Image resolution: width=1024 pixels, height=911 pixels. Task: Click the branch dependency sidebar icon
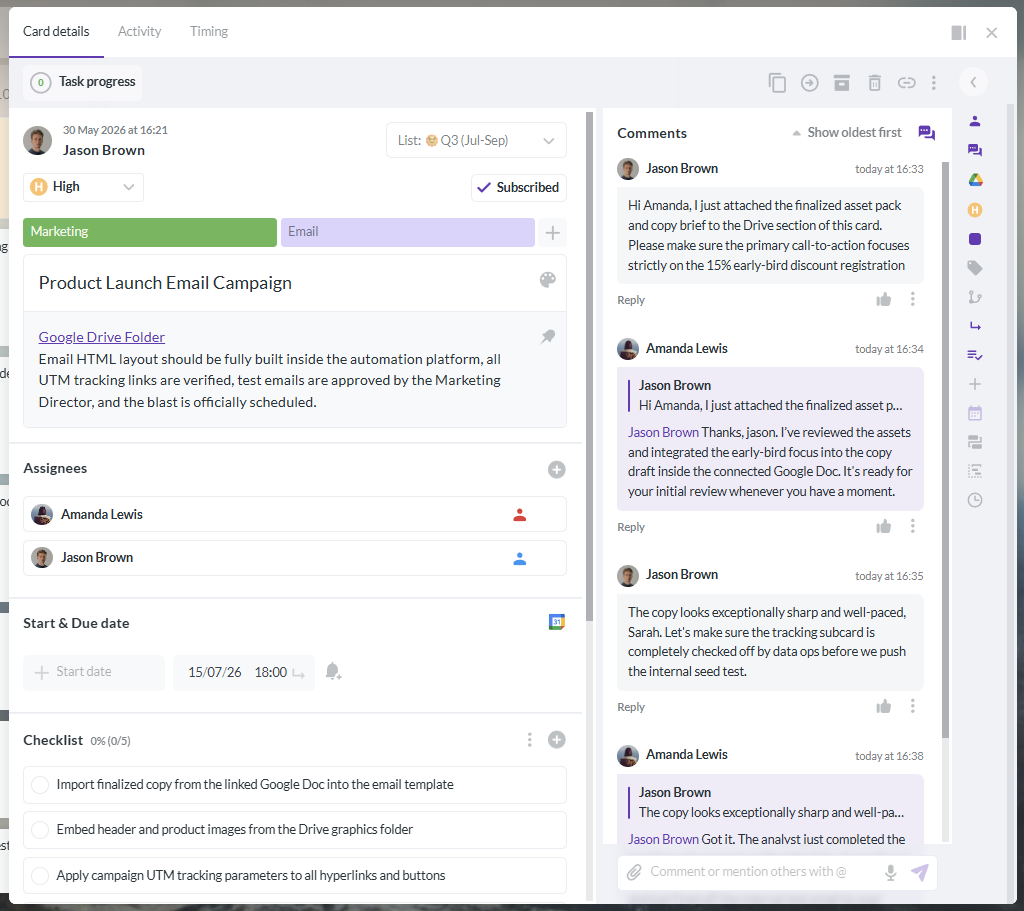click(x=975, y=297)
